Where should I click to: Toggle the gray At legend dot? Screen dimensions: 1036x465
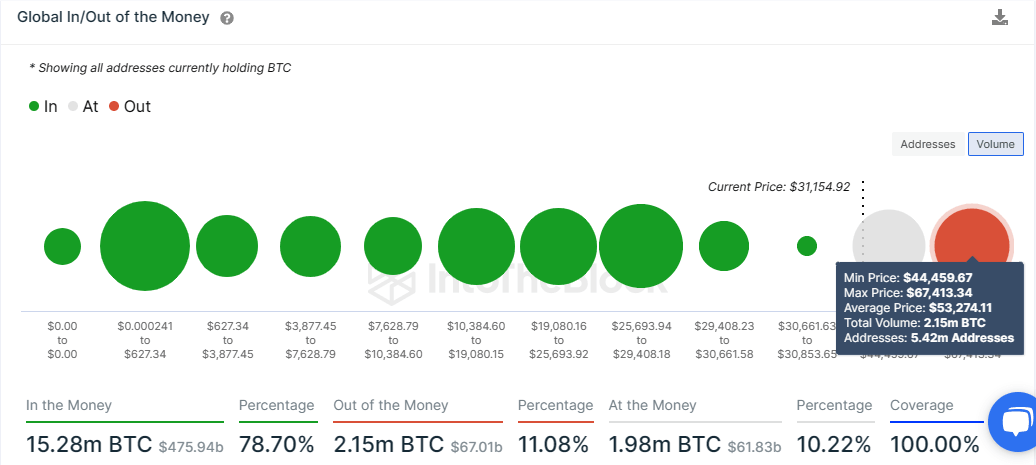click(73, 106)
